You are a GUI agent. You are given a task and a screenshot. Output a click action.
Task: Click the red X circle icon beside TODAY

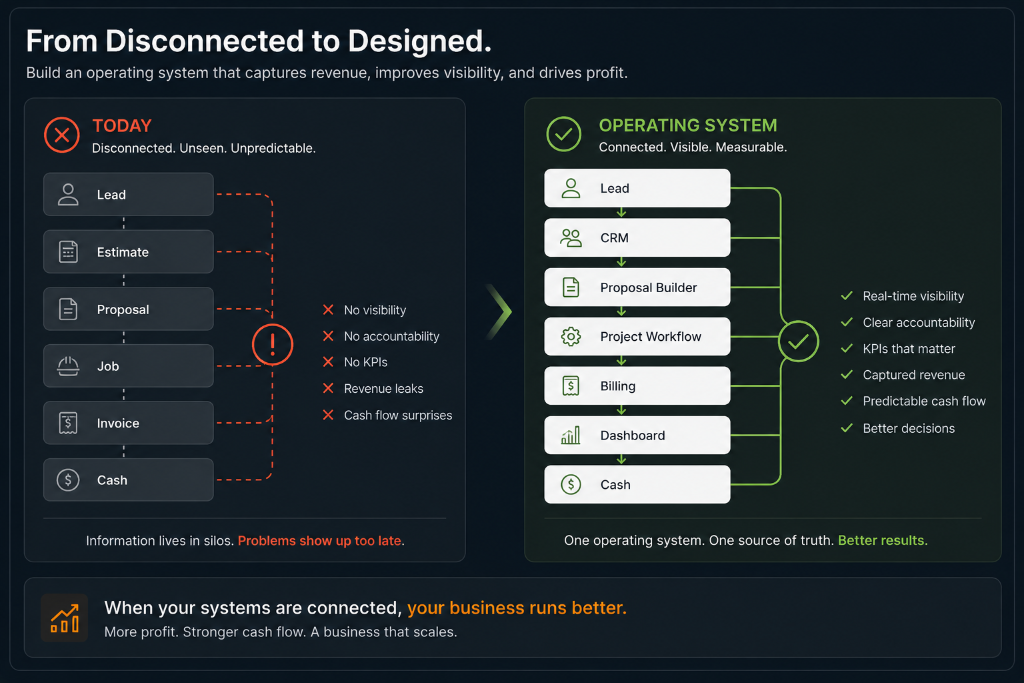click(x=62, y=135)
